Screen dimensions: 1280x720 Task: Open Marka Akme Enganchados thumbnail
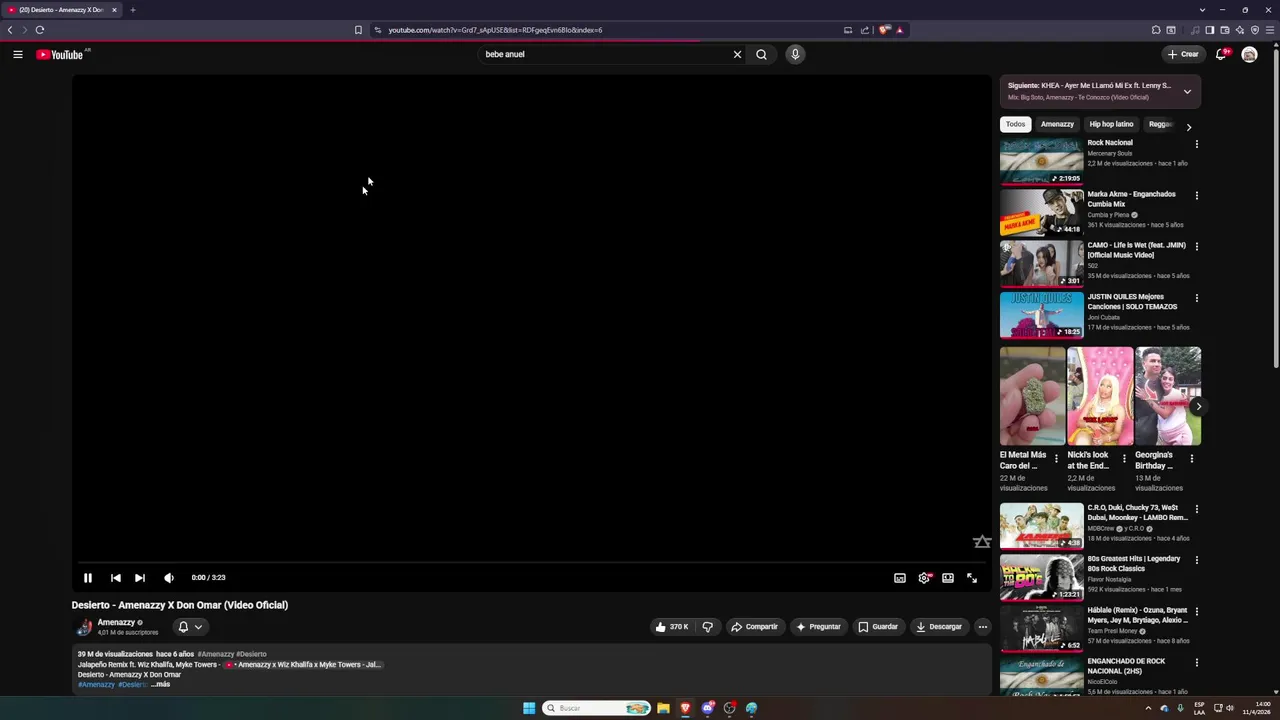click(x=1041, y=212)
